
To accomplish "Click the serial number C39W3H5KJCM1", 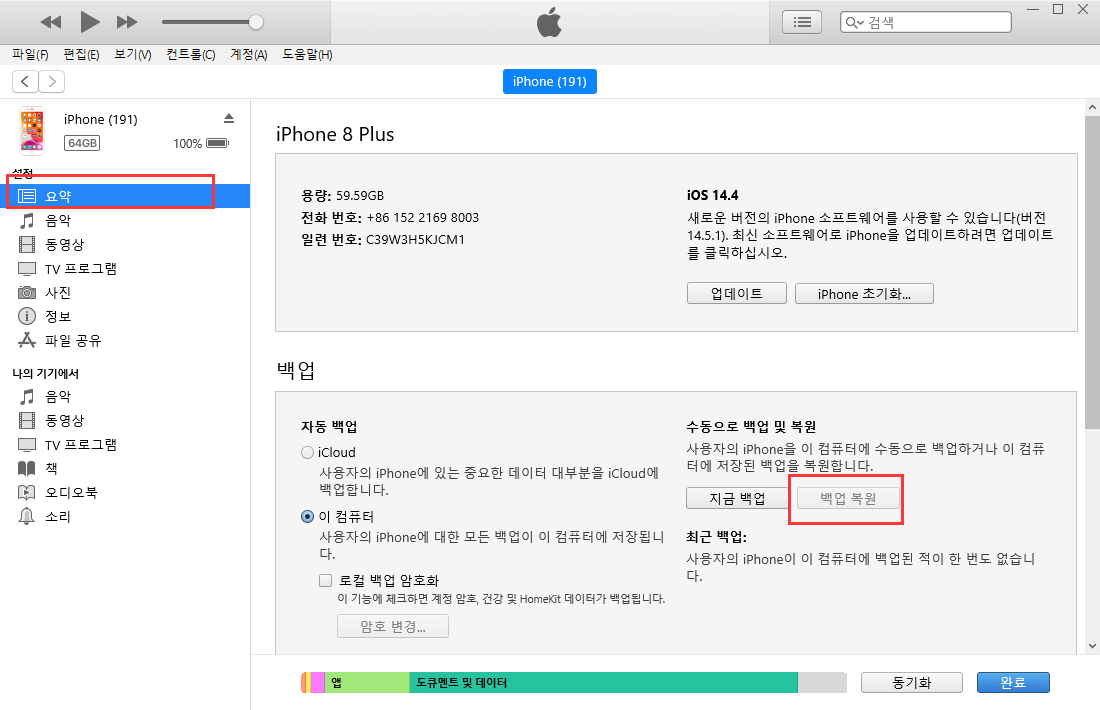I will [415, 239].
